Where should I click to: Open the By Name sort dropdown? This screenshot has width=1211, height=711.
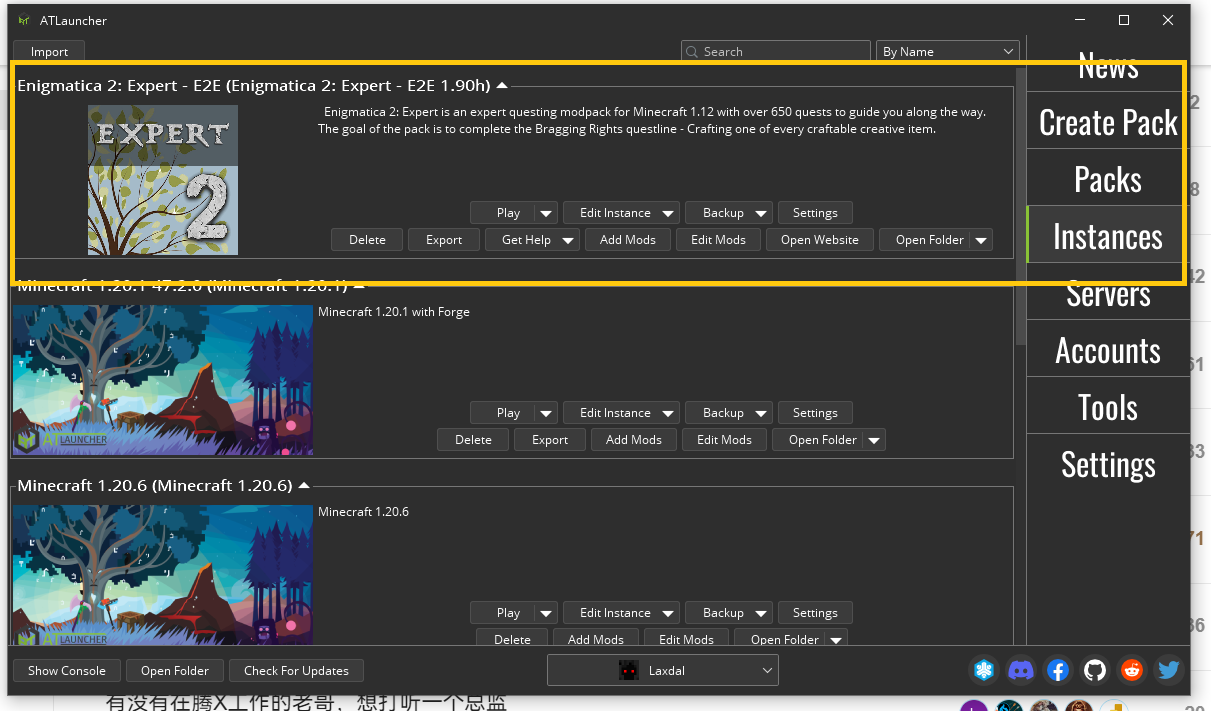[x=947, y=52]
